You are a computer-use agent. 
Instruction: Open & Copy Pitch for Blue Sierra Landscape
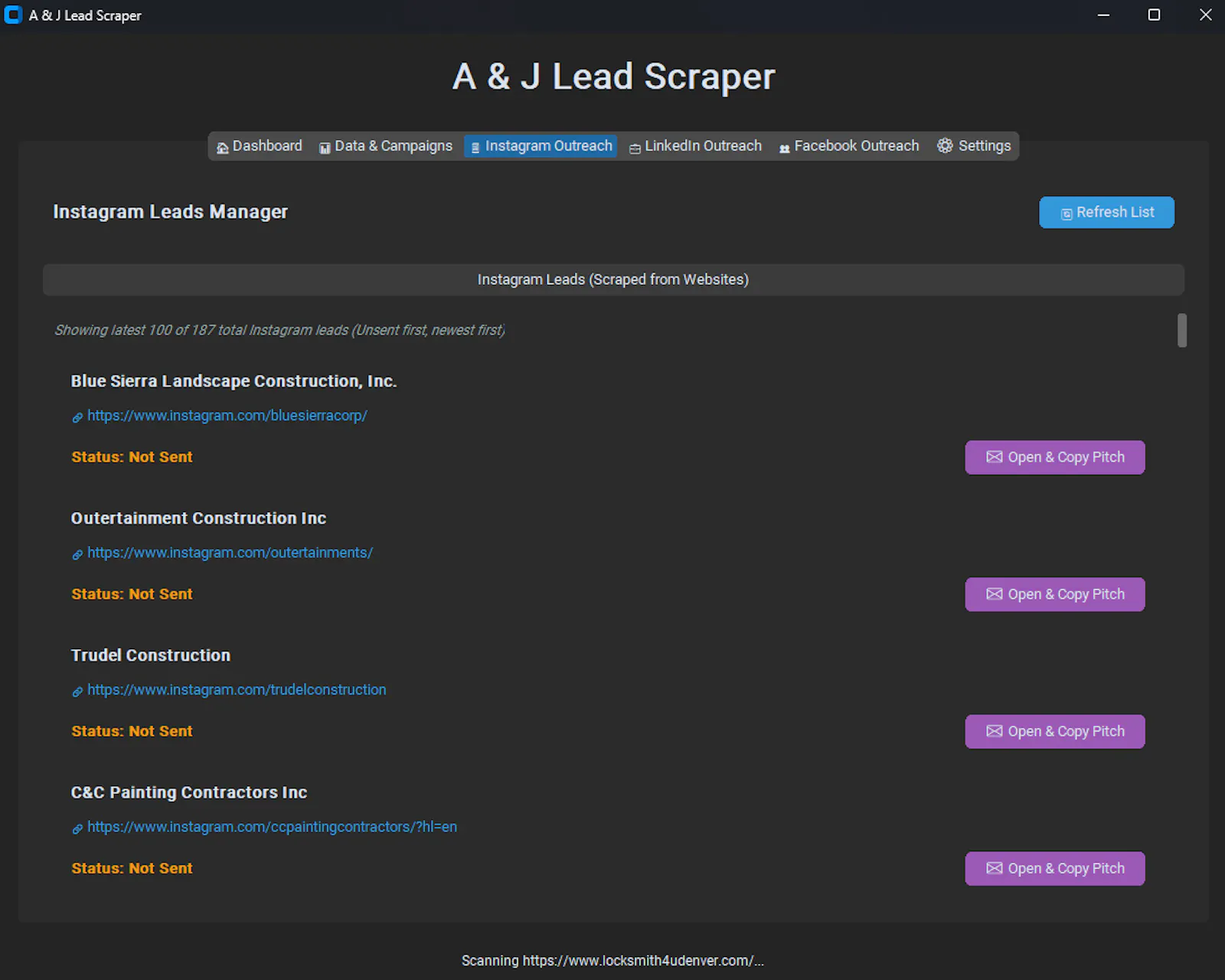pos(1055,457)
